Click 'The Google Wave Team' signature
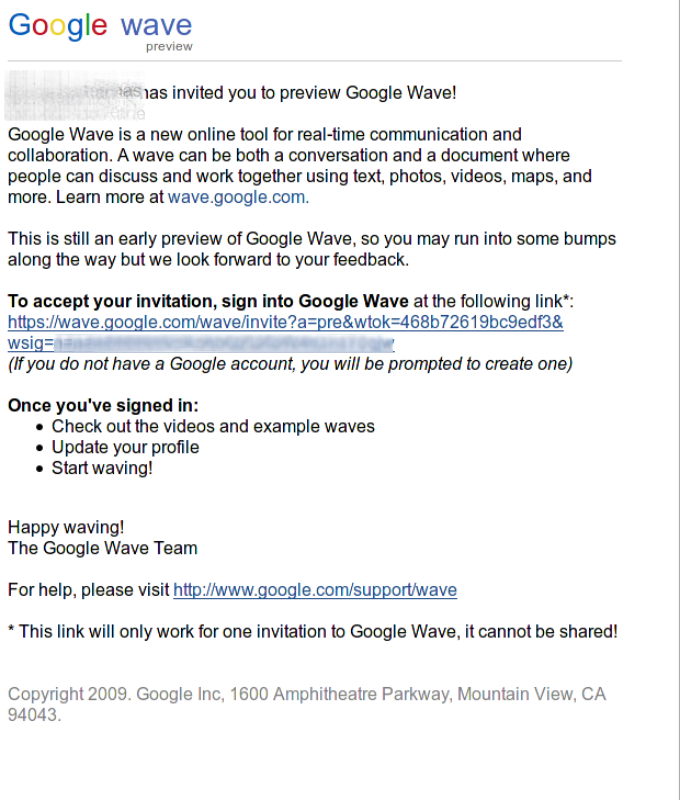Image resolution: width=680 pixels, height=800 pixels. click(x=103, y=548)
